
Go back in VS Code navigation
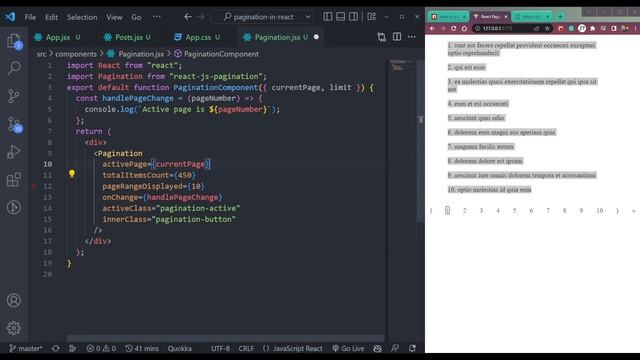pos(188,17)
